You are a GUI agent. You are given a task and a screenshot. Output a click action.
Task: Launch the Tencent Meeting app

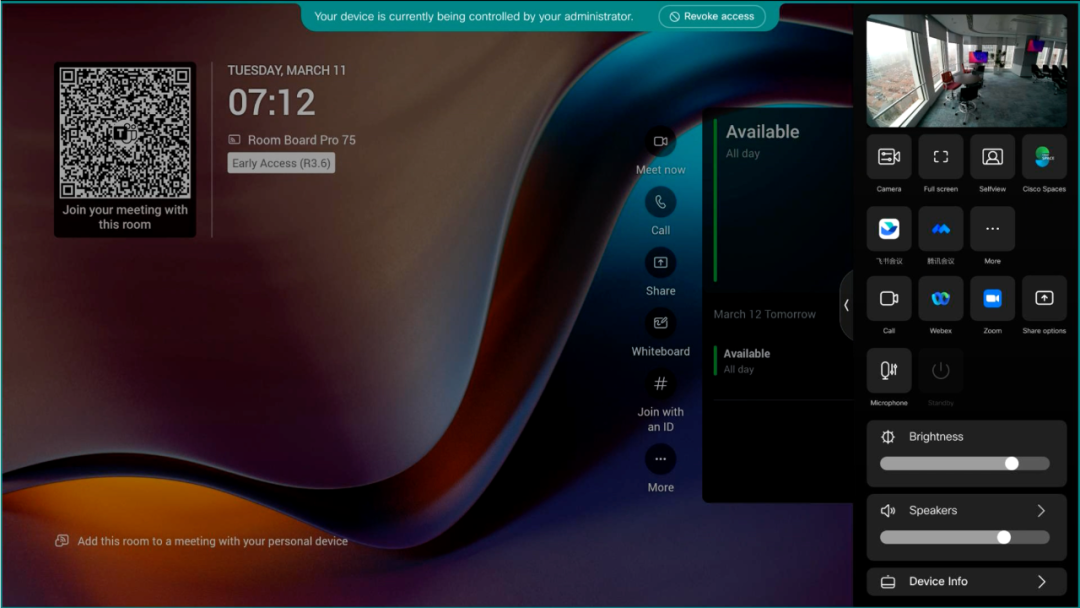[940, 229]
